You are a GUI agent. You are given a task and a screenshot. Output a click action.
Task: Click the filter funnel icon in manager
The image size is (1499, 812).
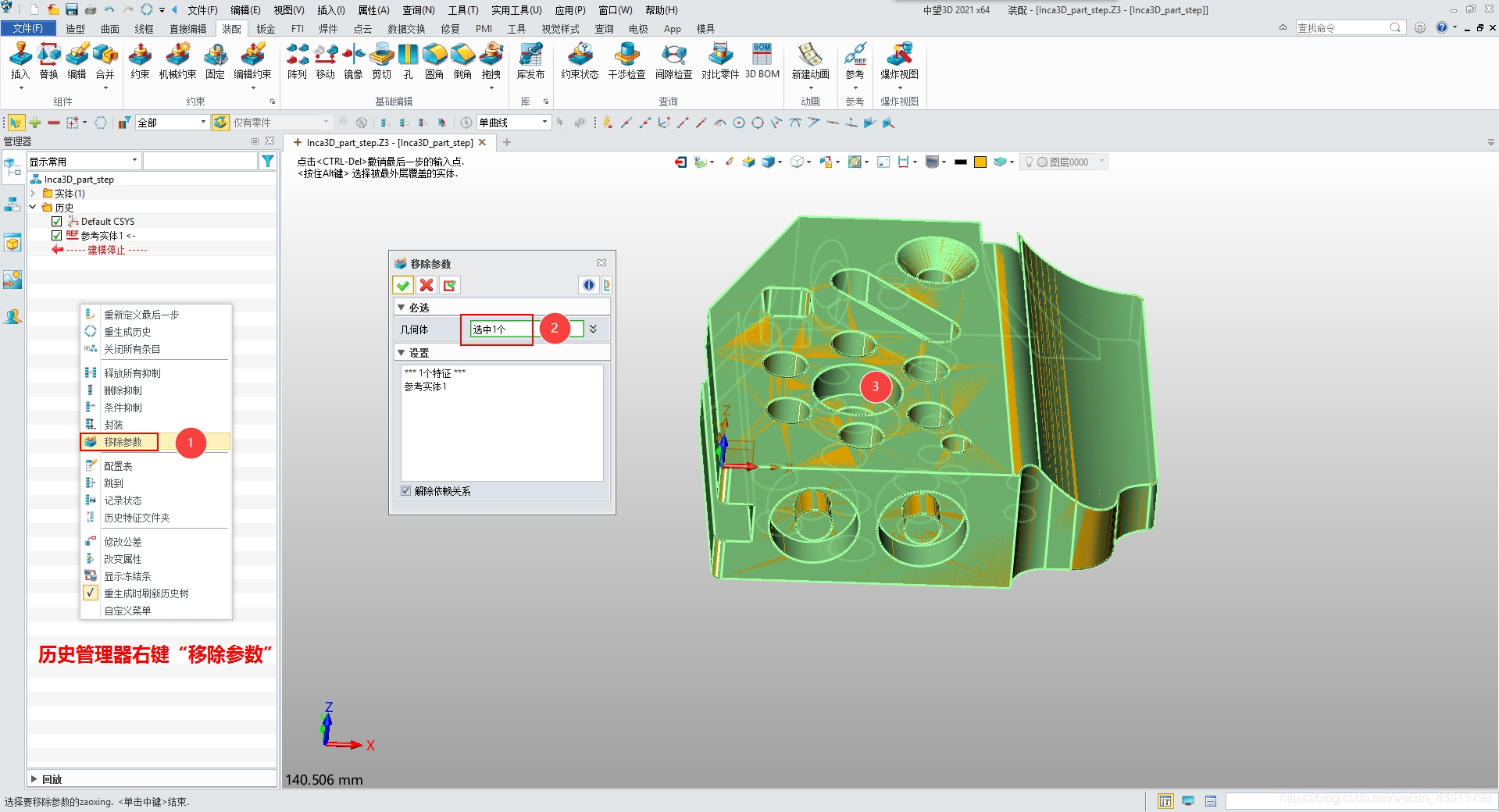point(268,161)
